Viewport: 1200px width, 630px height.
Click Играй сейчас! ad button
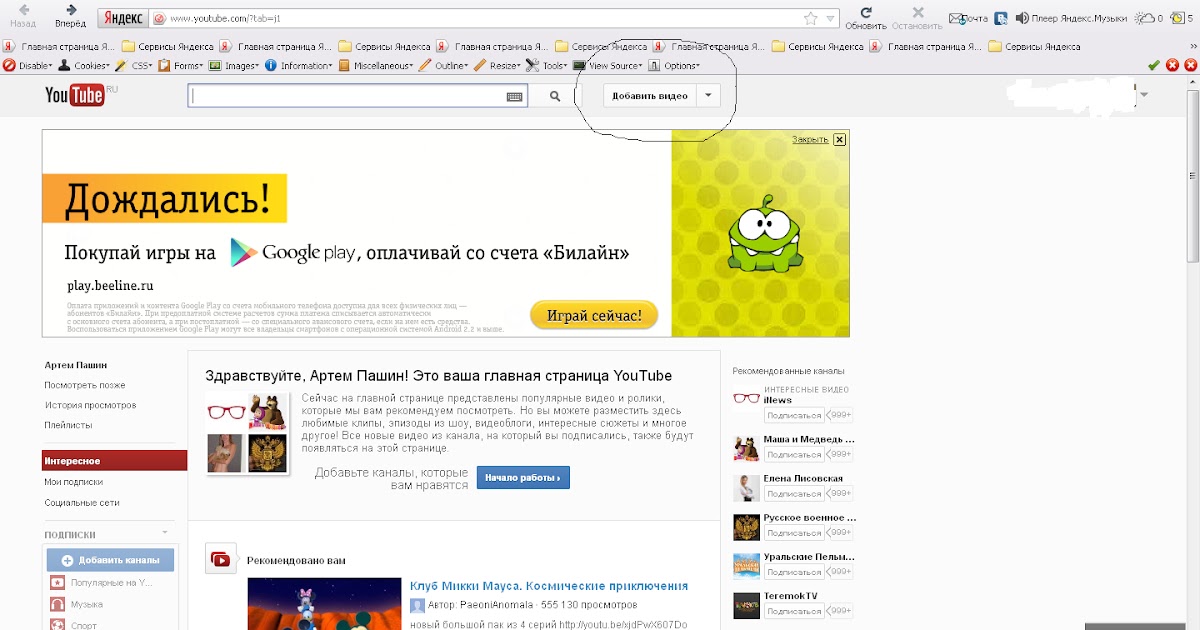pyautogui.click(x=594, y=316)
